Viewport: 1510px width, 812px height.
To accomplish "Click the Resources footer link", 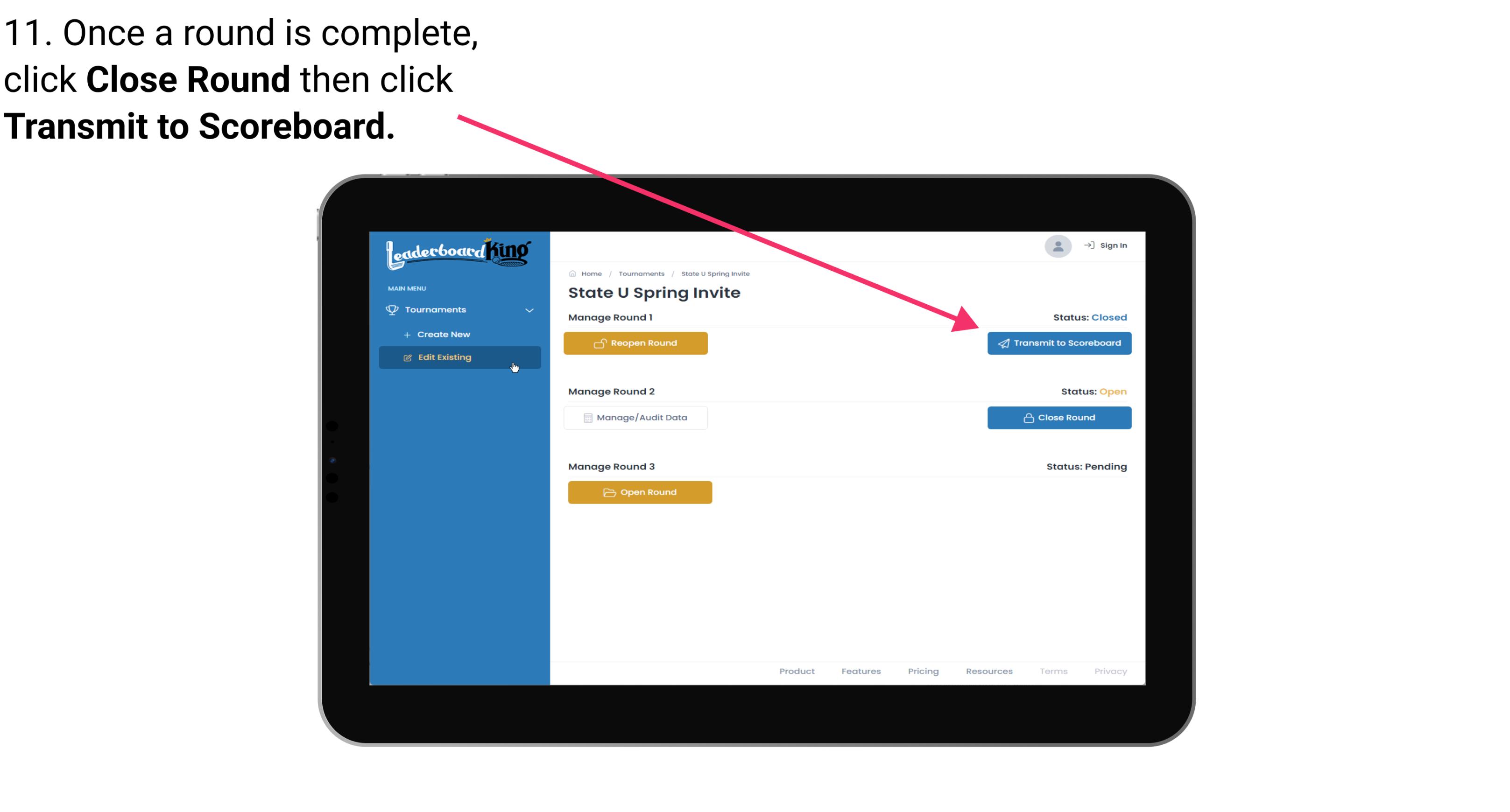I will (990, 671).
